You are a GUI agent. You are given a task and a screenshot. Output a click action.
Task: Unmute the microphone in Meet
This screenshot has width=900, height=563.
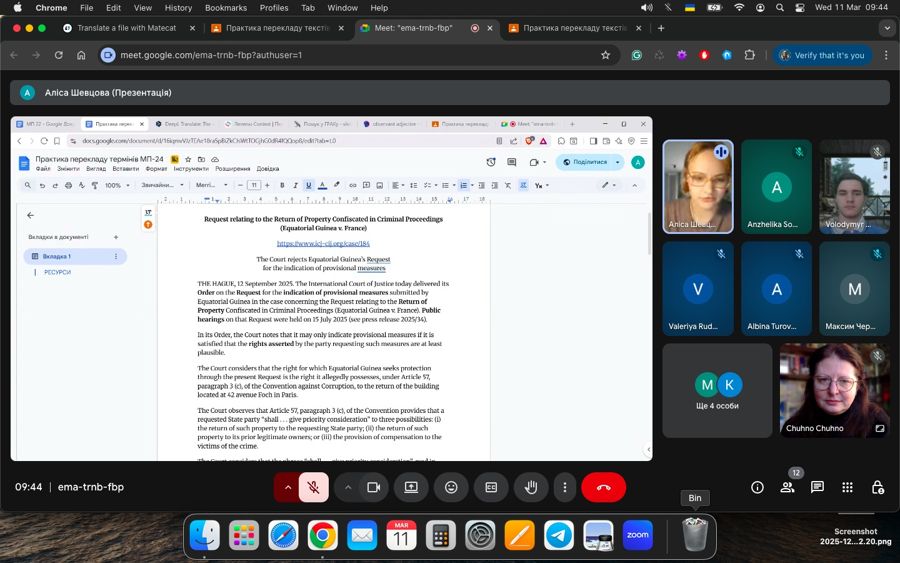tap(313, 487)
